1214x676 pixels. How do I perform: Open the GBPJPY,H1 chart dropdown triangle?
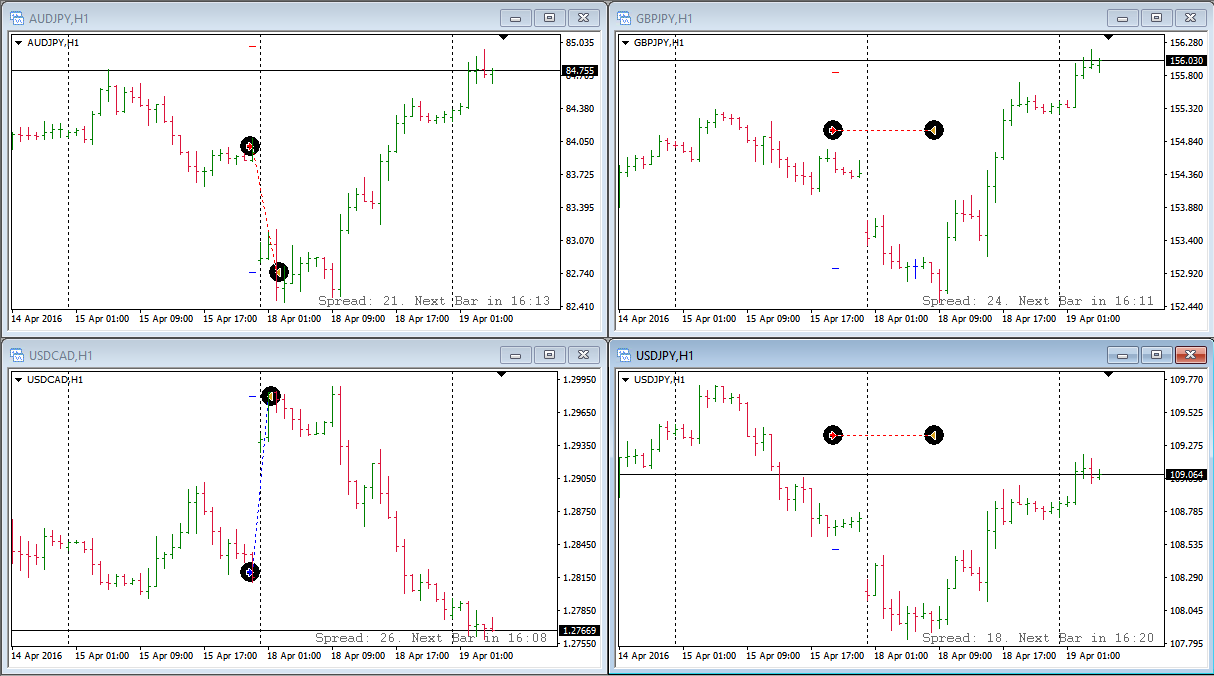tap(626, 43)
